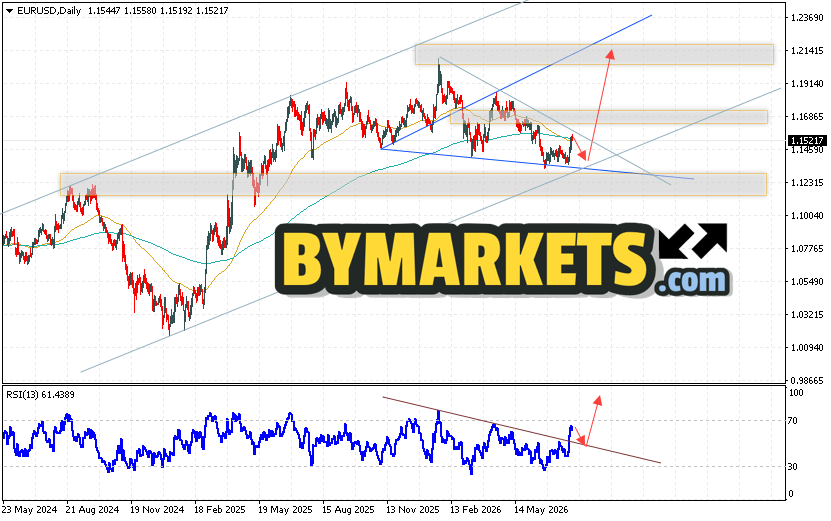
Task: Select the 19 May 2025 date label
Action: pos(285,510)
